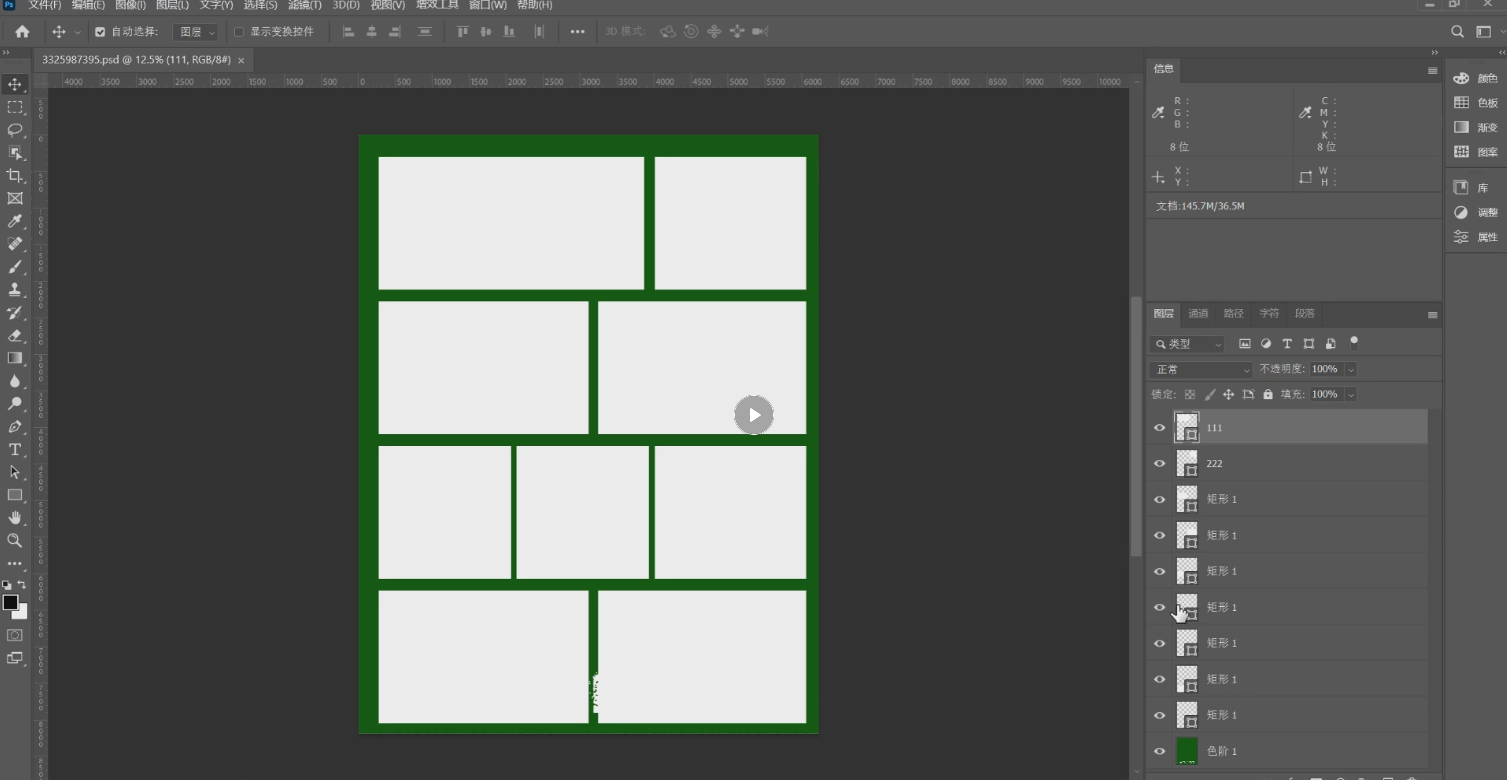Switch to the 通道 tab
This screenshot has width=1507, height=780.
1198,314
